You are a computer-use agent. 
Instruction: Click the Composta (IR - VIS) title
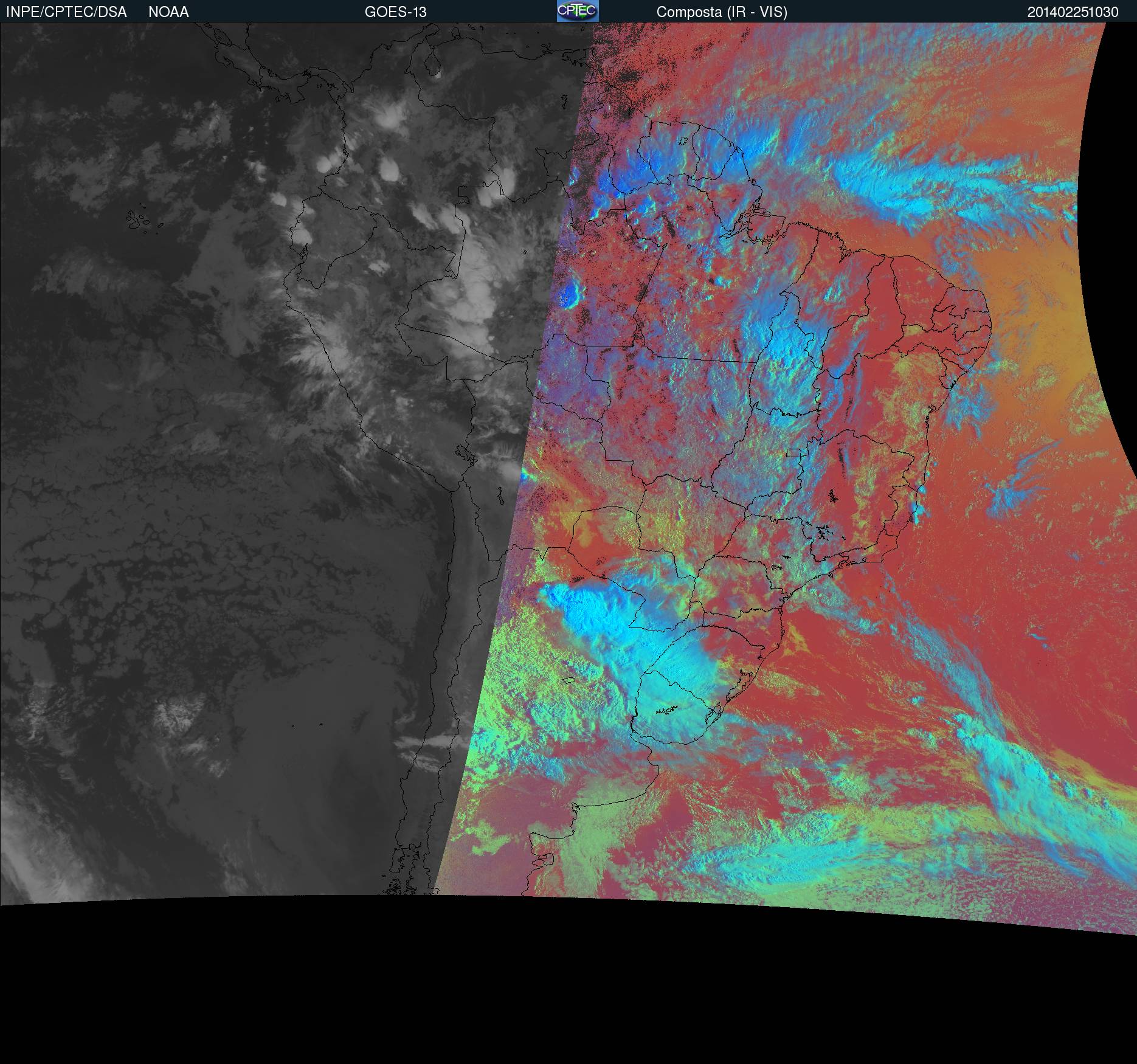click(722, 12)
